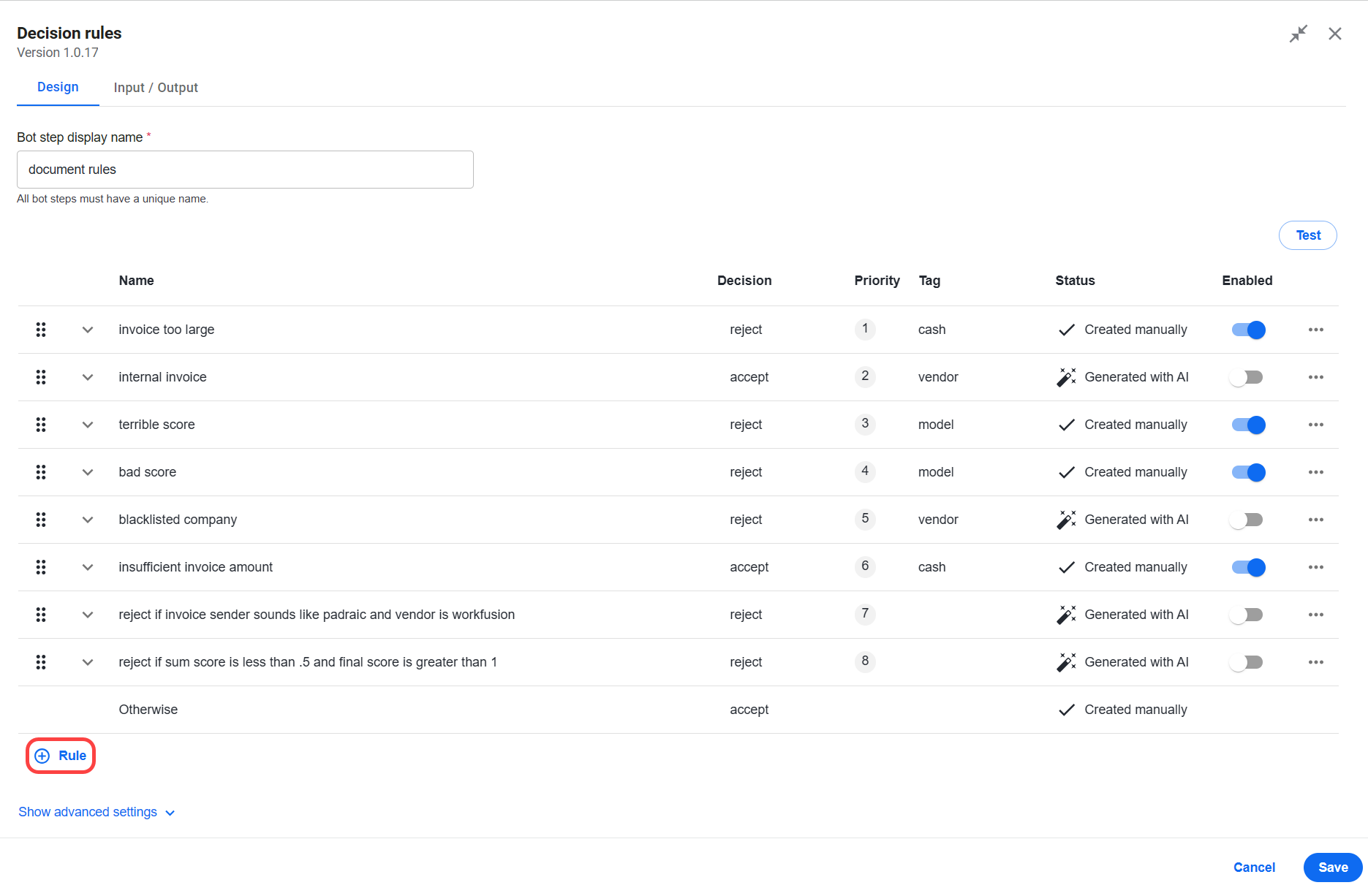Click the Name column header

[x=136, y=281]
